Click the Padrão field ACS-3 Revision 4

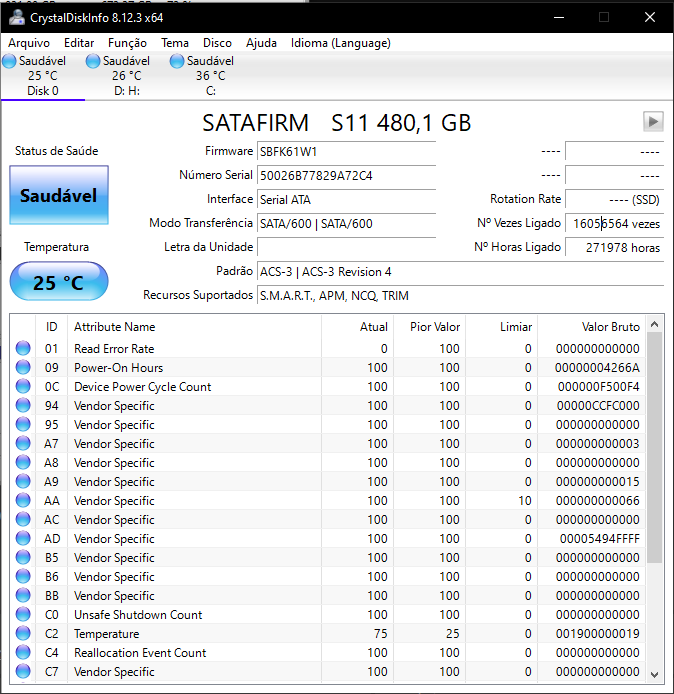pos(460,271)
